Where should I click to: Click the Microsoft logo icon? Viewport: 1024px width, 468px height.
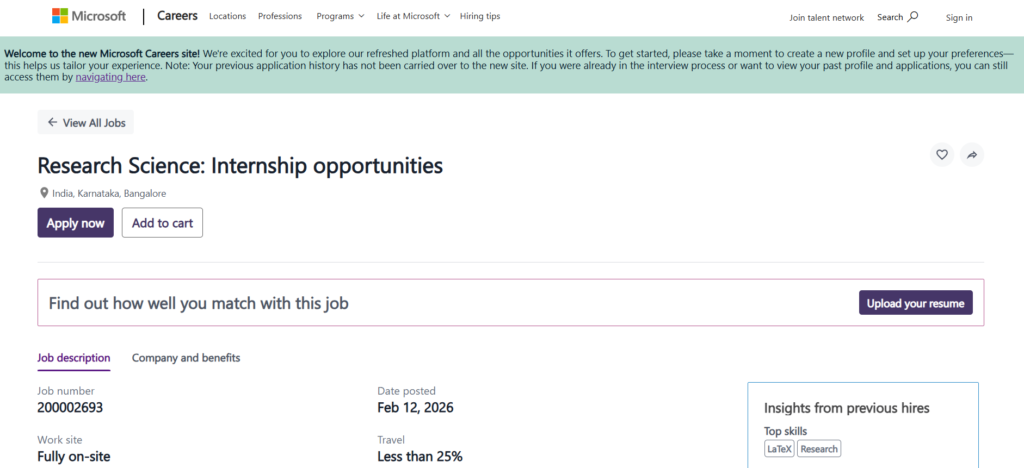click(60, 16)
